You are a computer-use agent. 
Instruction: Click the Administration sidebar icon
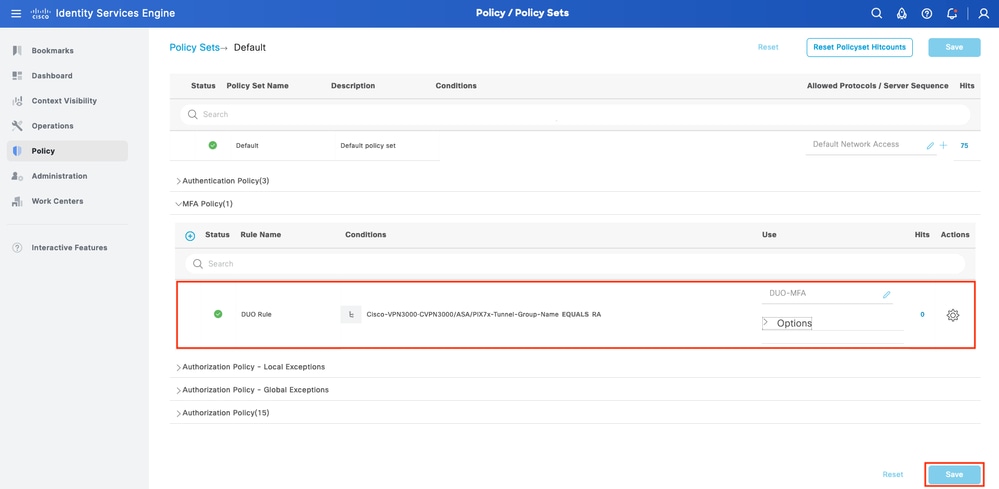click(x=17, y=176)
